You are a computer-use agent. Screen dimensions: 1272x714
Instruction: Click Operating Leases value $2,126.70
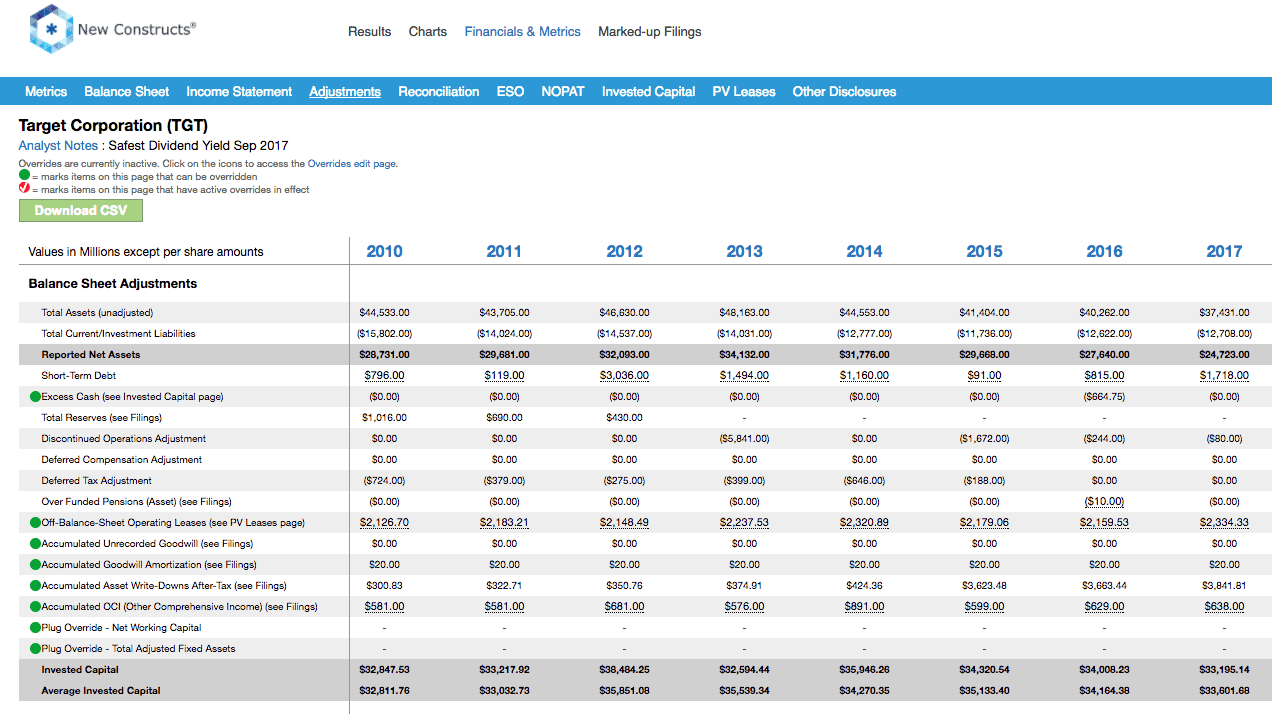[x=384, y=523]
